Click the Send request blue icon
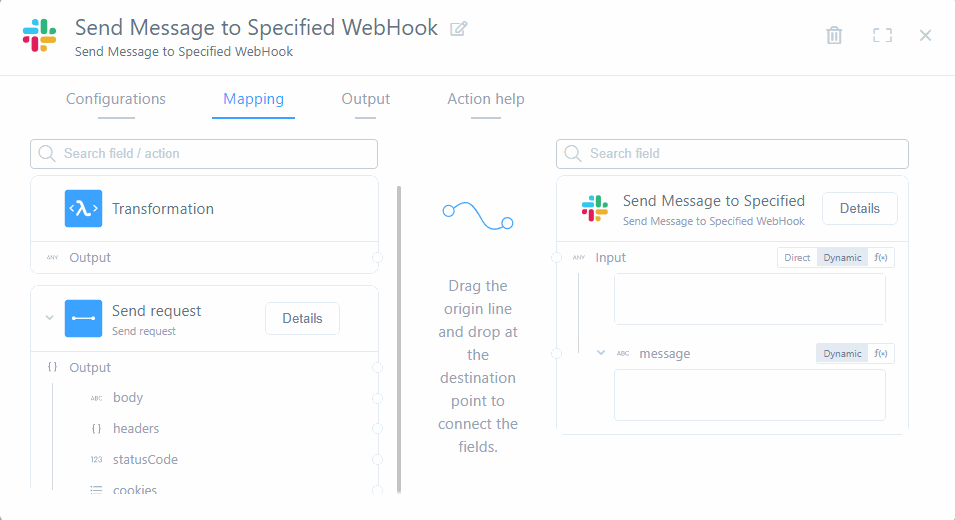This screenshot has width=955, height=520. pyautogui.click(x=84, y=318)
